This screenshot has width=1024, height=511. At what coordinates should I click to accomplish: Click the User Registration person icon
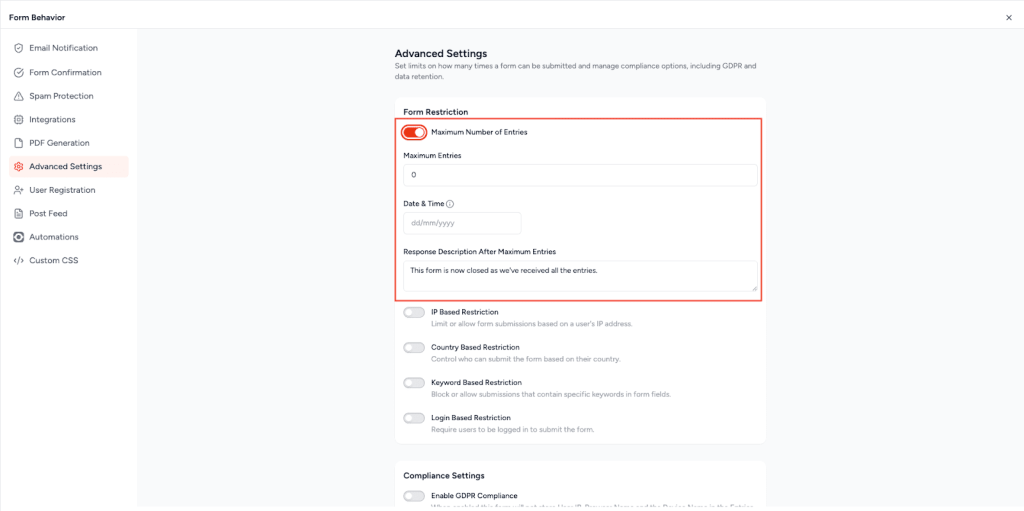18,190
